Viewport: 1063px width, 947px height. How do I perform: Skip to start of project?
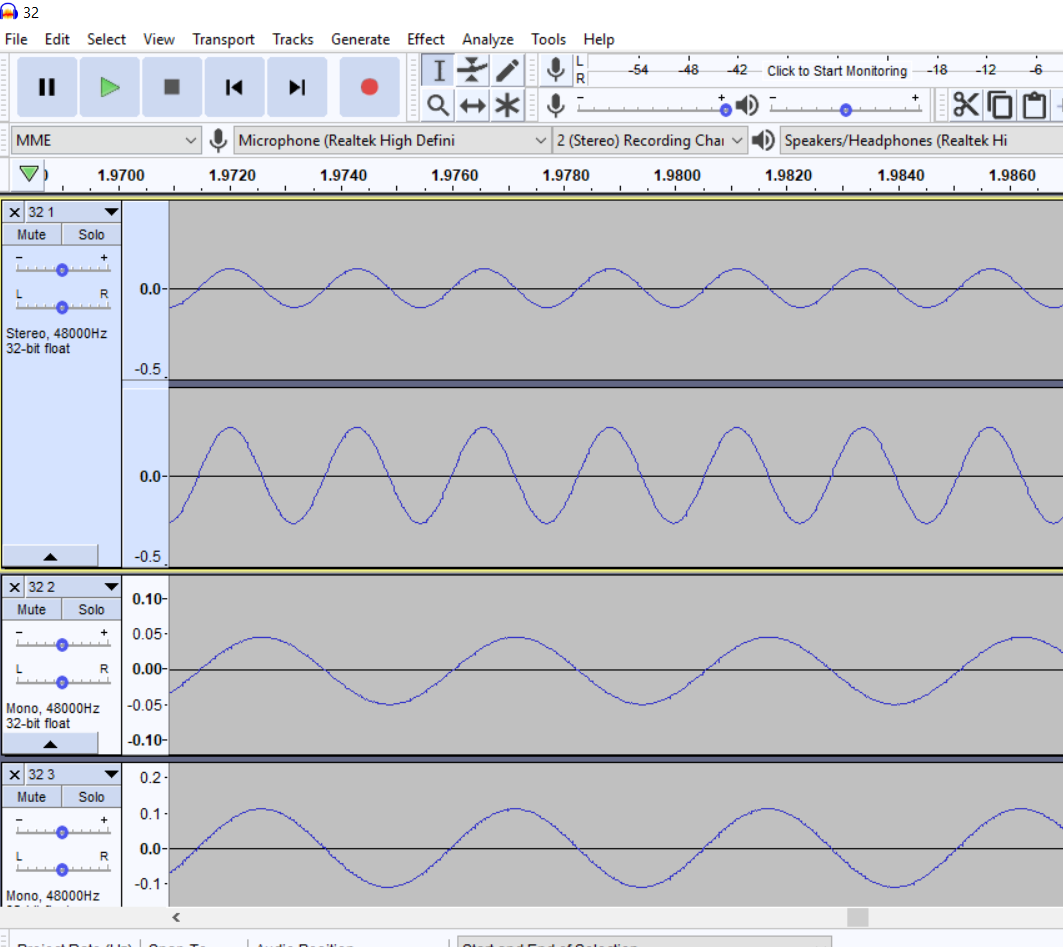click(234, 87)
